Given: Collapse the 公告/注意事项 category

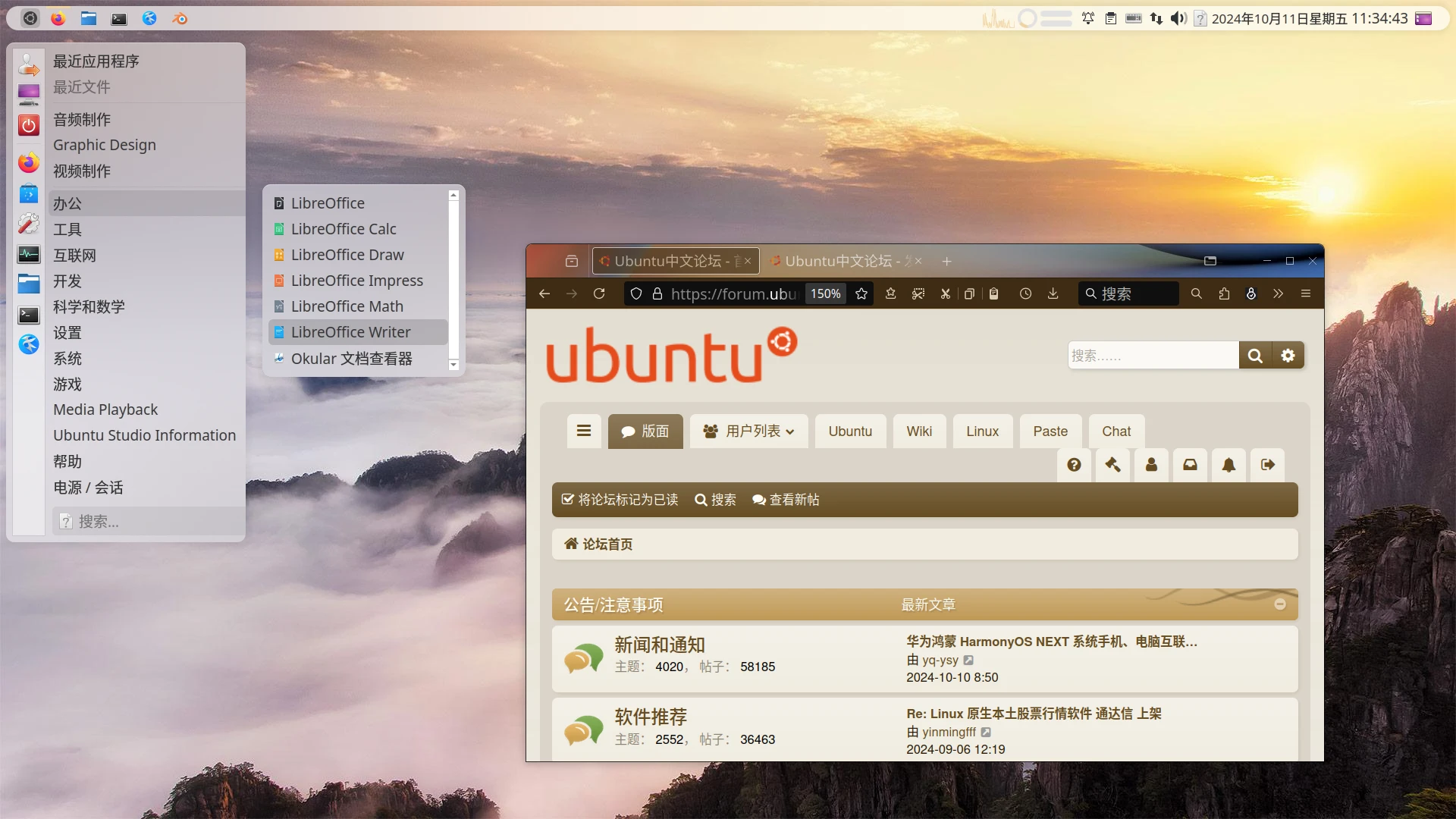Looking at the screenshot, I should (1280, 604).
